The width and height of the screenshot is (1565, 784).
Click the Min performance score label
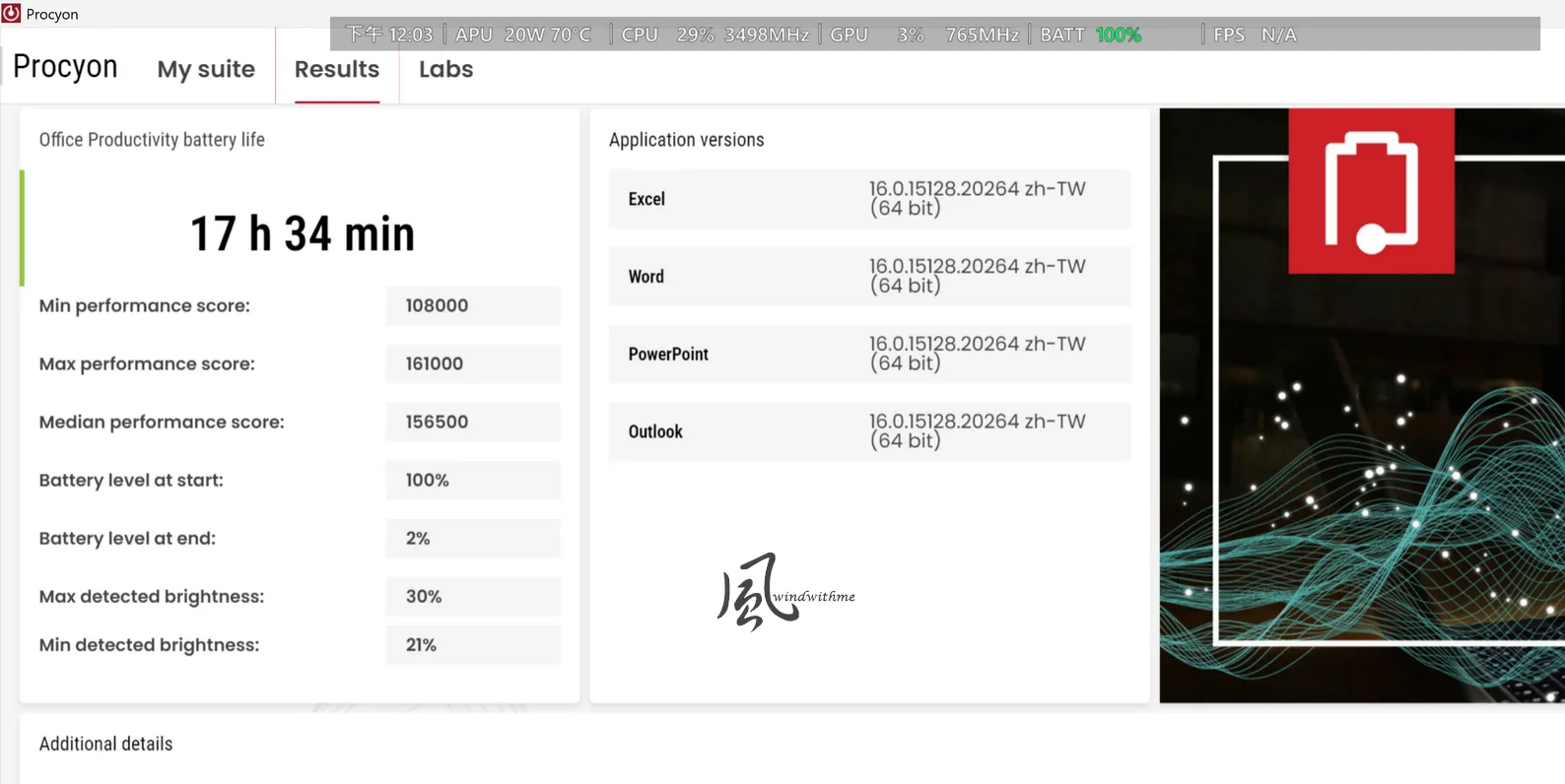click(x=145, y=305)
